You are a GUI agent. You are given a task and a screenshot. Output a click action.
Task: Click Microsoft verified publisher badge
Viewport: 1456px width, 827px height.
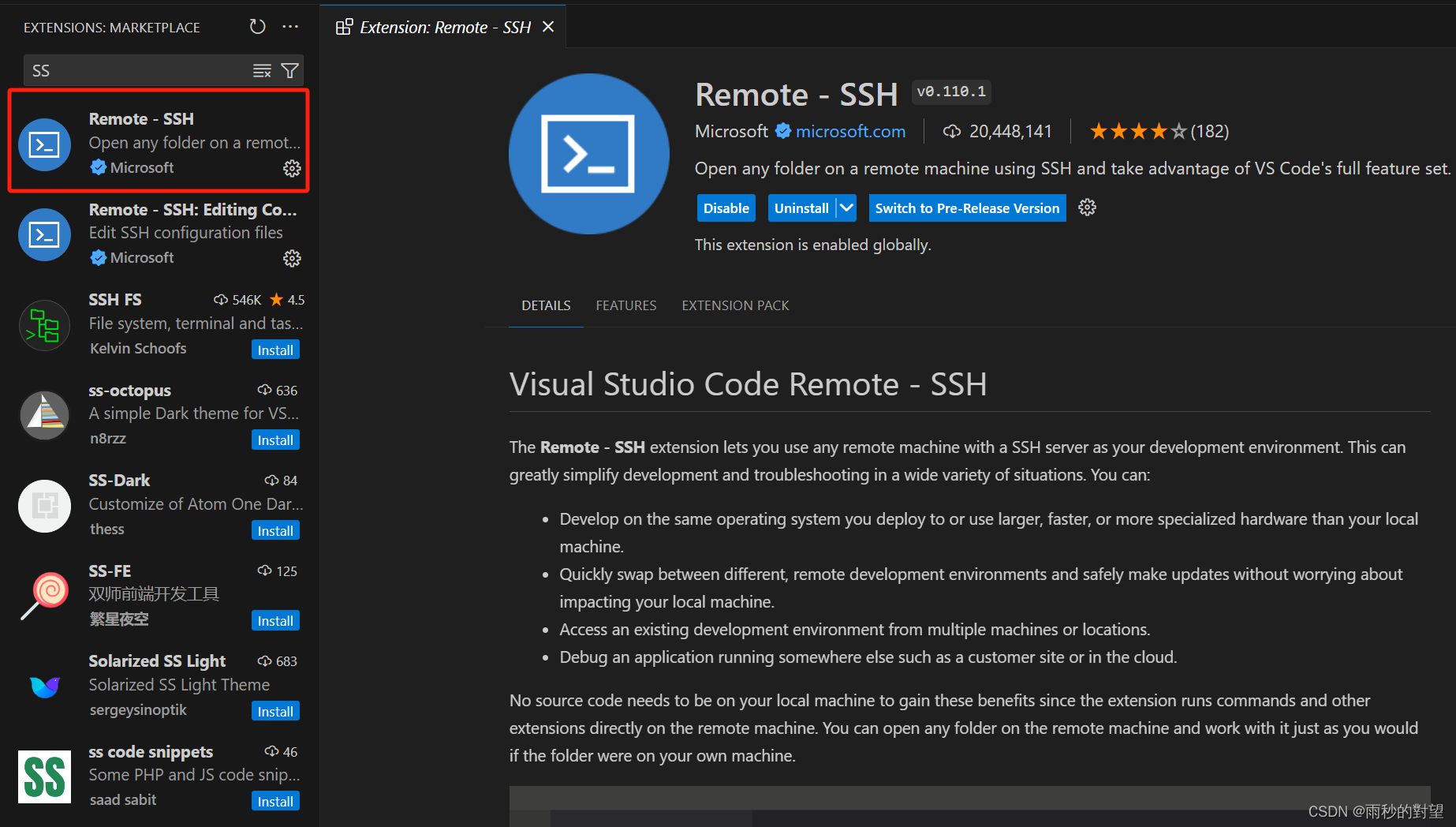782,131
